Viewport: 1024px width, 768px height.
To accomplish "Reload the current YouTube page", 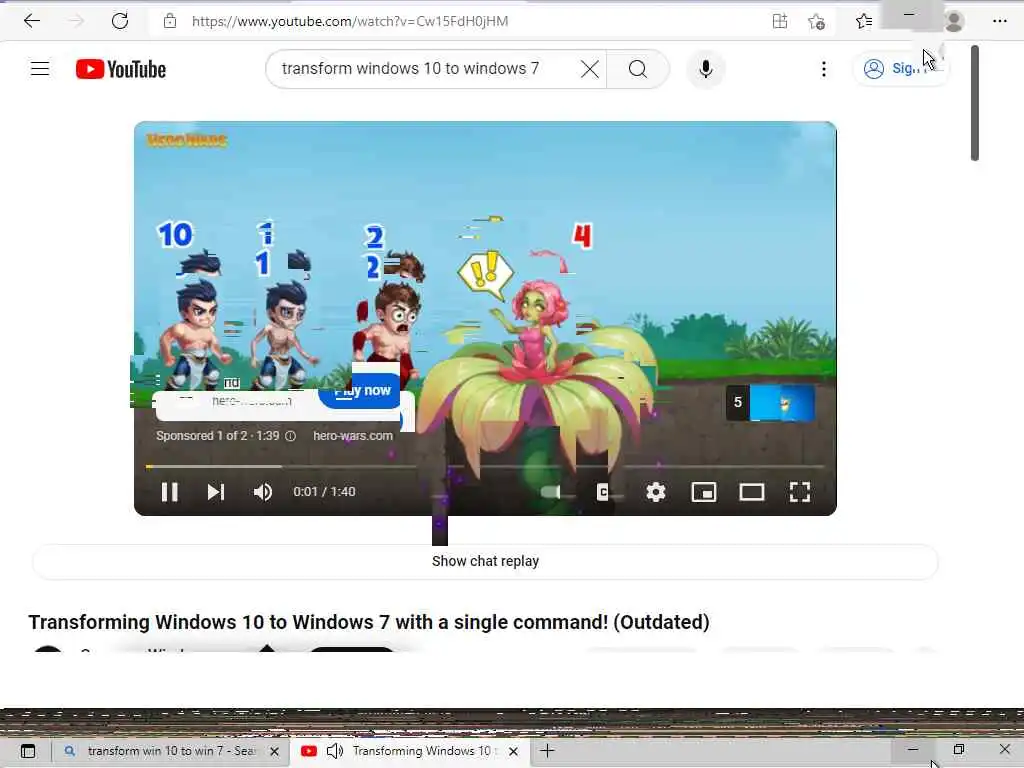I will [x=120, y=21].
